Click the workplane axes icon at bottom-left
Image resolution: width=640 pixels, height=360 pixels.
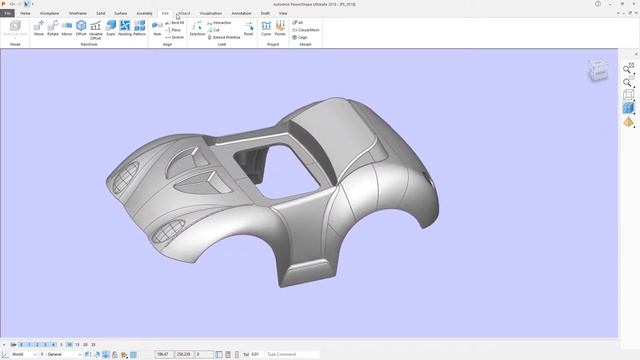tap(4, 354)
